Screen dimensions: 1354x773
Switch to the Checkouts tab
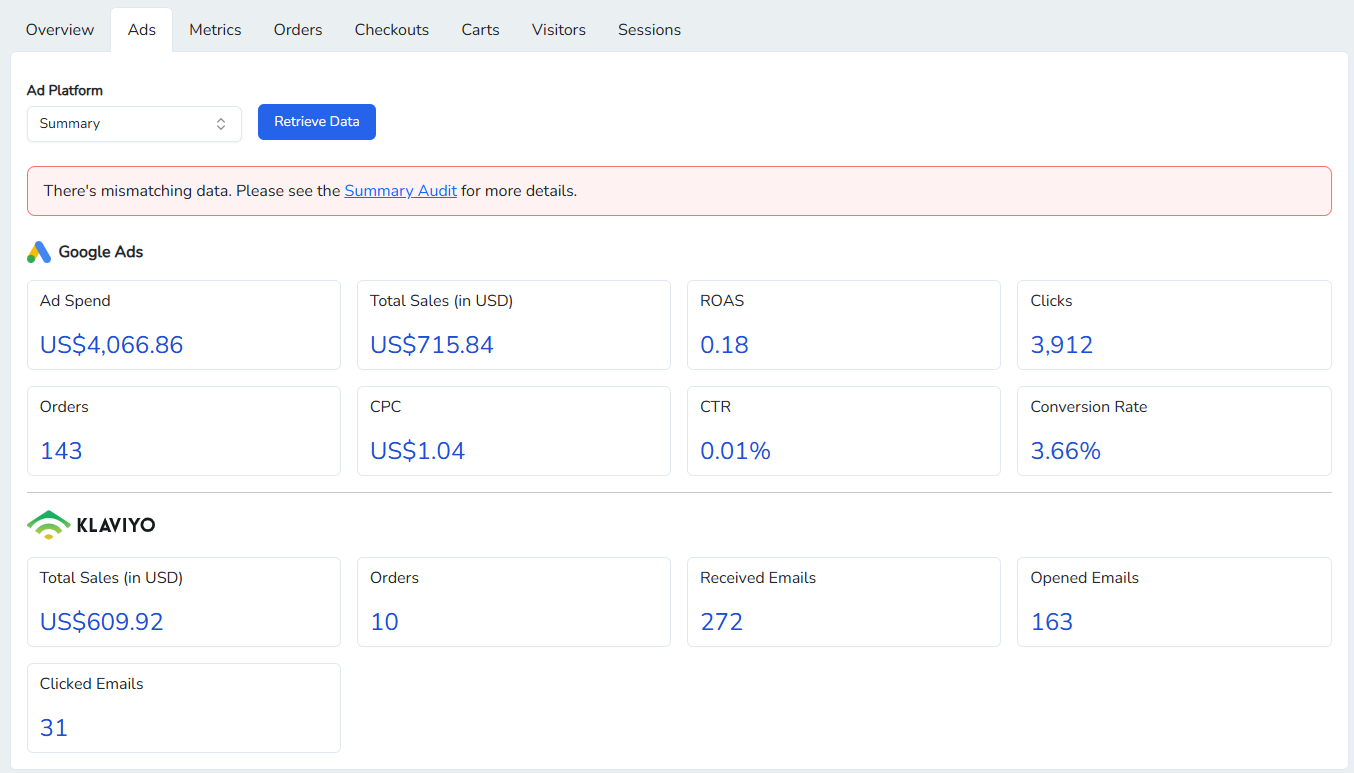[392, 30]
